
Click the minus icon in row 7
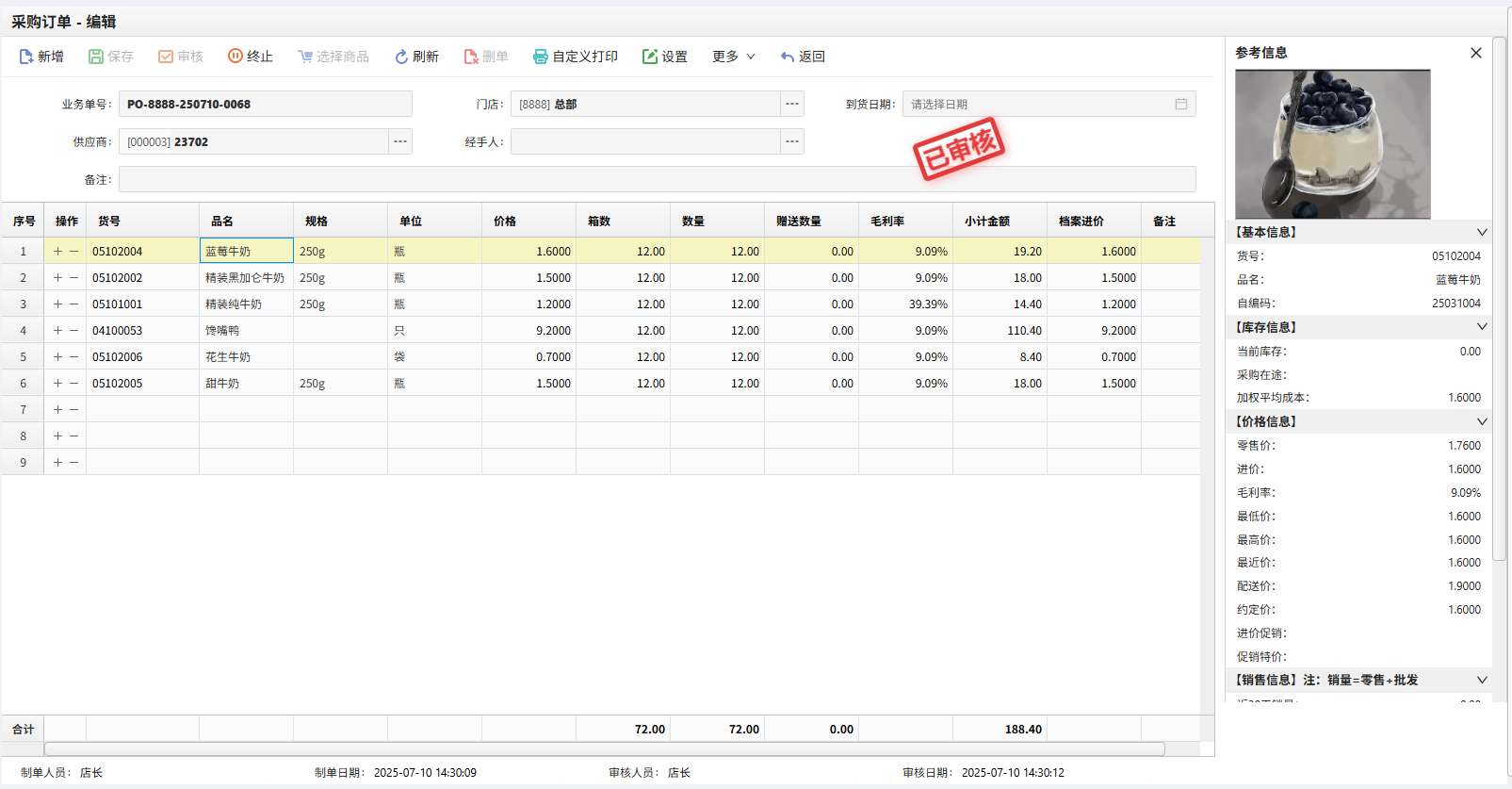73,410
